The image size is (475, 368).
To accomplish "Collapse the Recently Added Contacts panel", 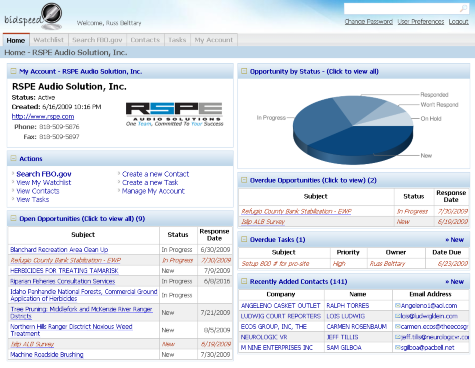I will tap(244, 281).
